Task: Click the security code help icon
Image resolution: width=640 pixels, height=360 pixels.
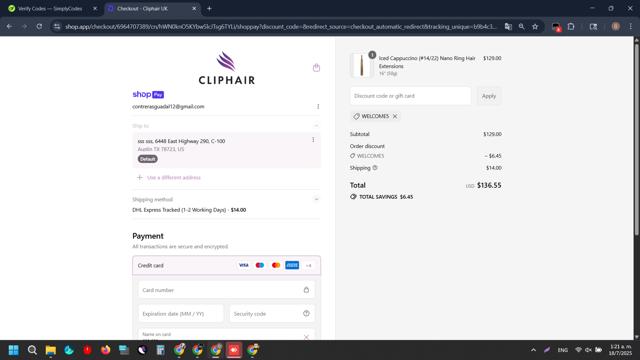Action: point(306,313)
